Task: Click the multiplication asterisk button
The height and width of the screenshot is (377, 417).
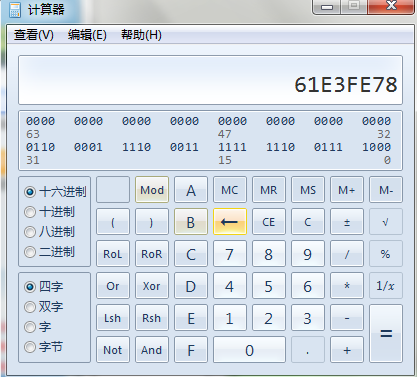Action: [347, 286]
